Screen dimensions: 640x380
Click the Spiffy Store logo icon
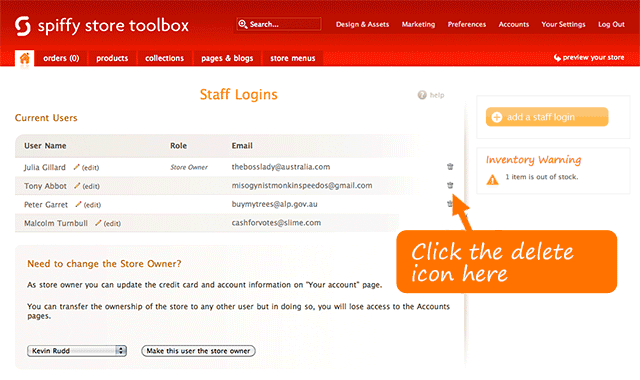[x=22, y=26]
